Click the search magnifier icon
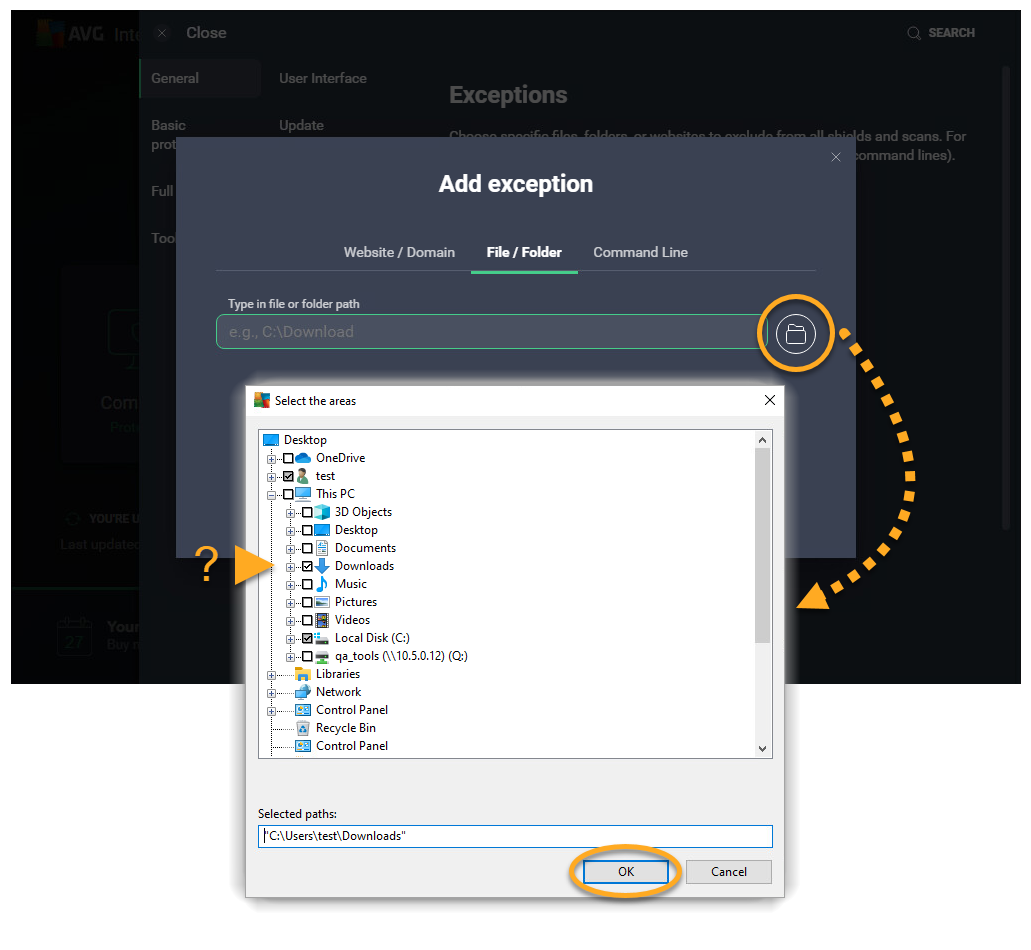 pyautogui.click(x=913, y=33)
